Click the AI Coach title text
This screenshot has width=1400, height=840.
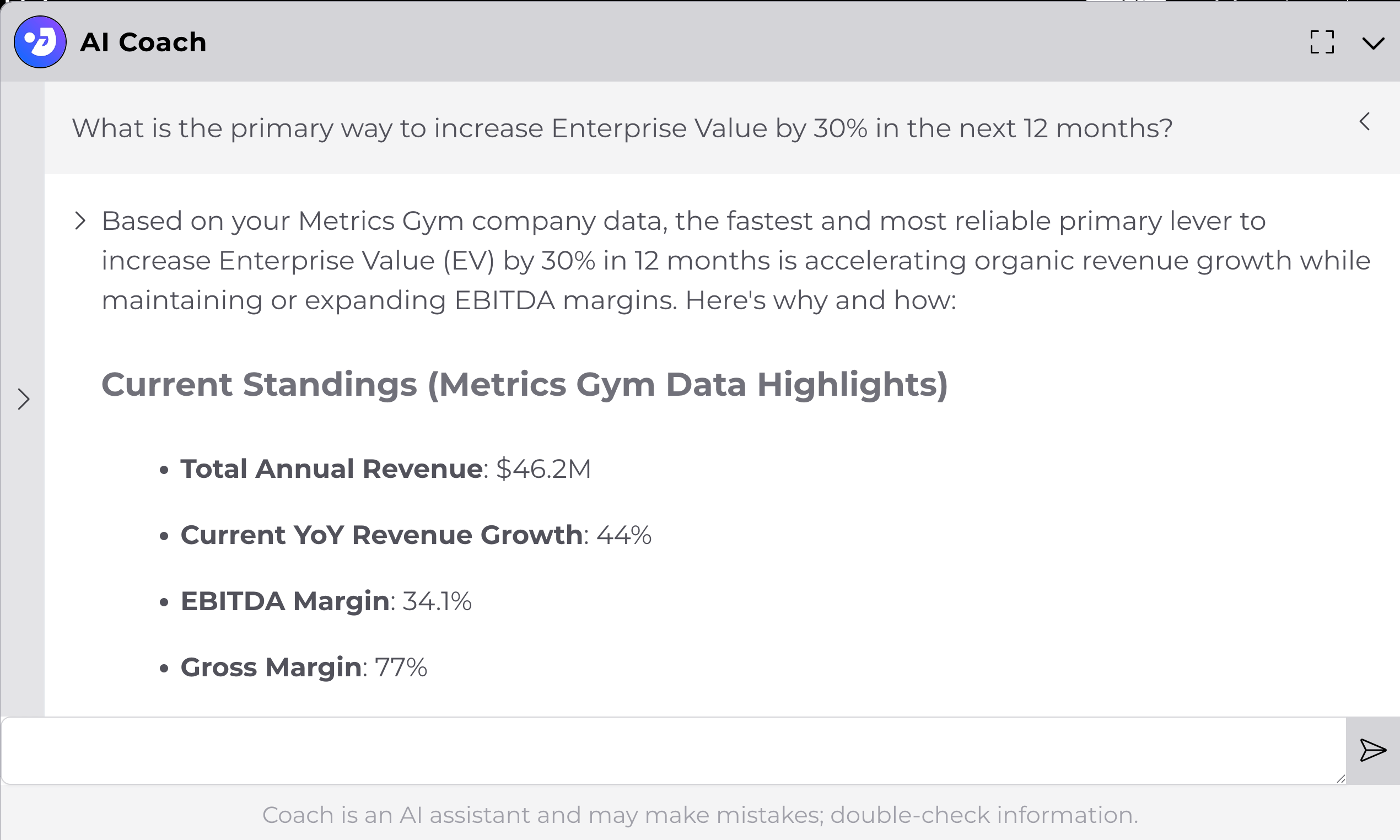coord(143,42)
